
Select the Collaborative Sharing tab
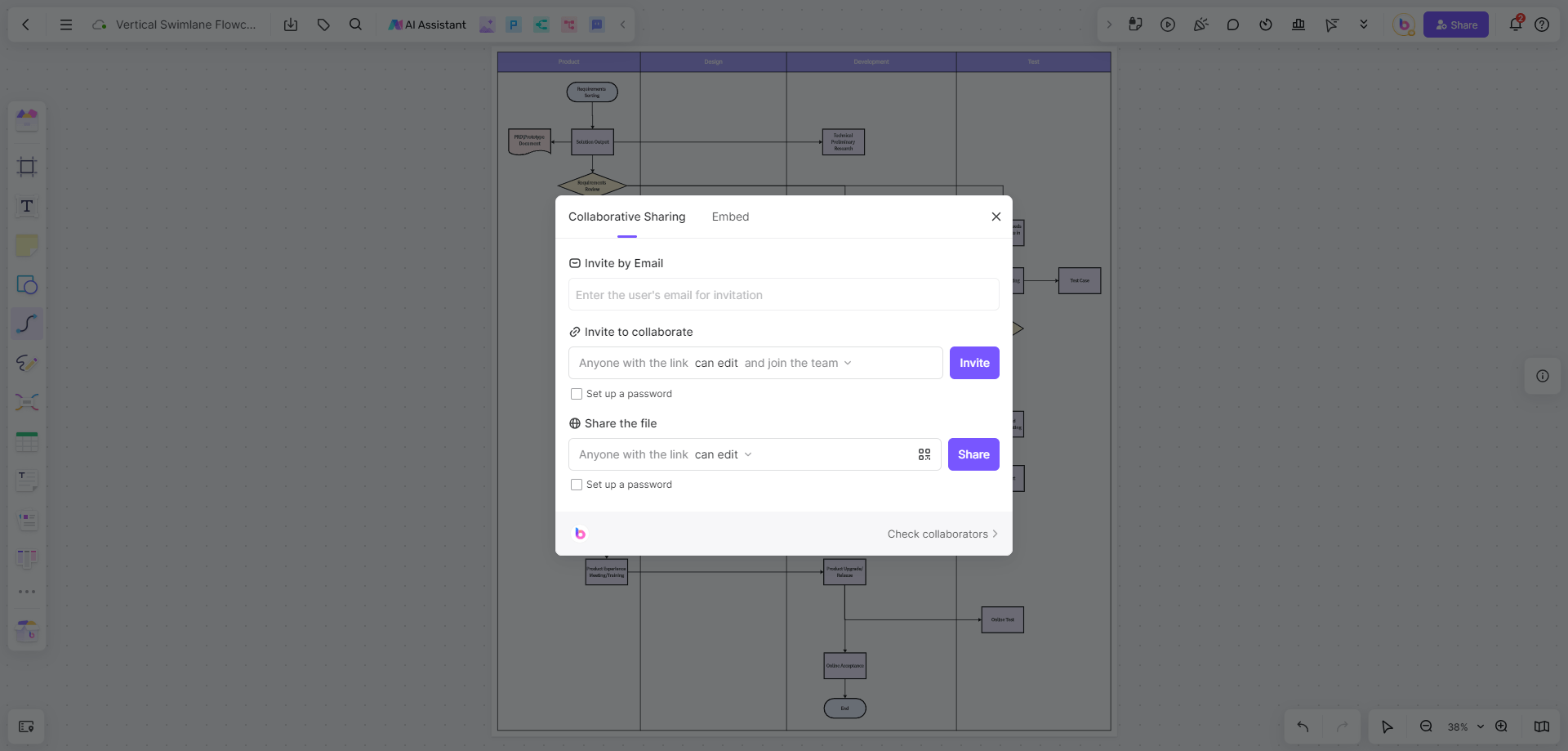click(x=626, y=217)
